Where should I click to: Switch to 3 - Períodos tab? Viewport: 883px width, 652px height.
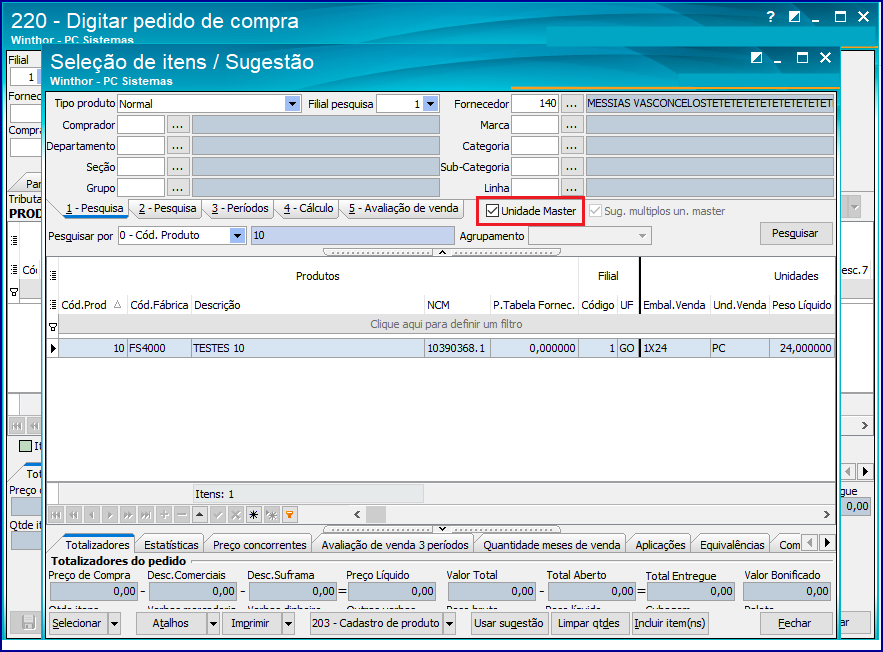pos(240,208)
